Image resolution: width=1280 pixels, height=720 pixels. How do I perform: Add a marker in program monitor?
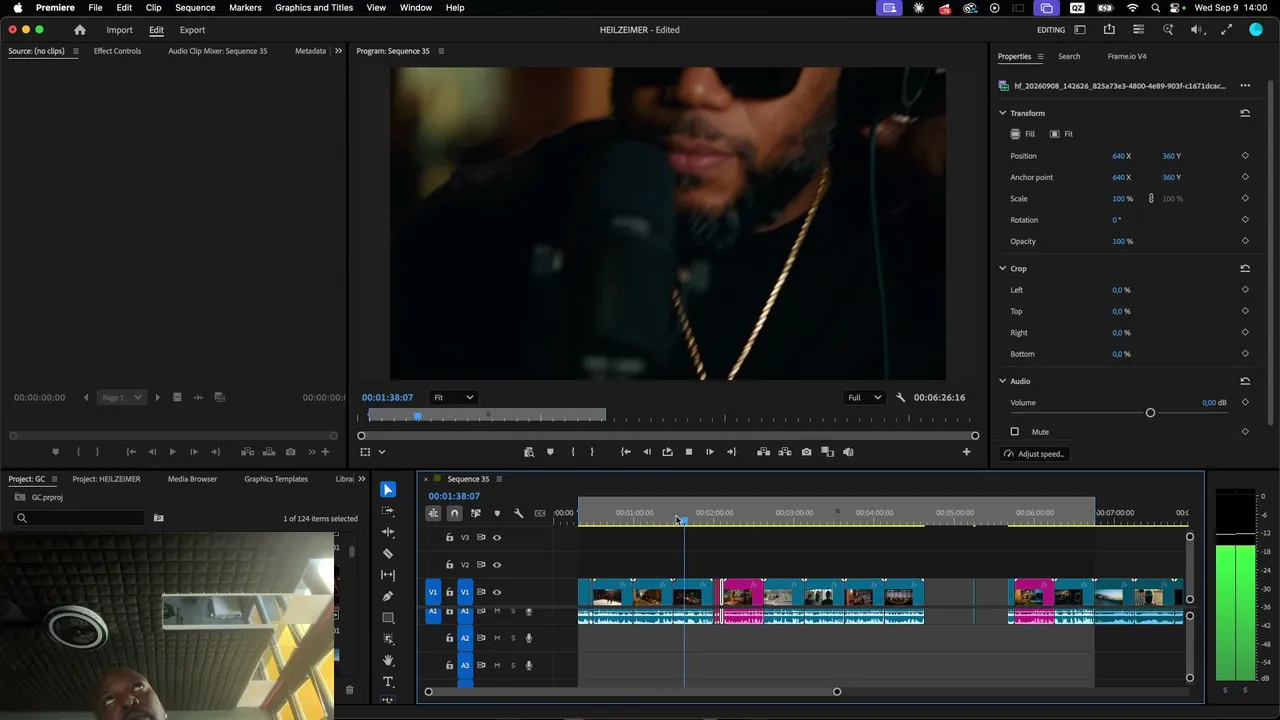tap(550, 452)
